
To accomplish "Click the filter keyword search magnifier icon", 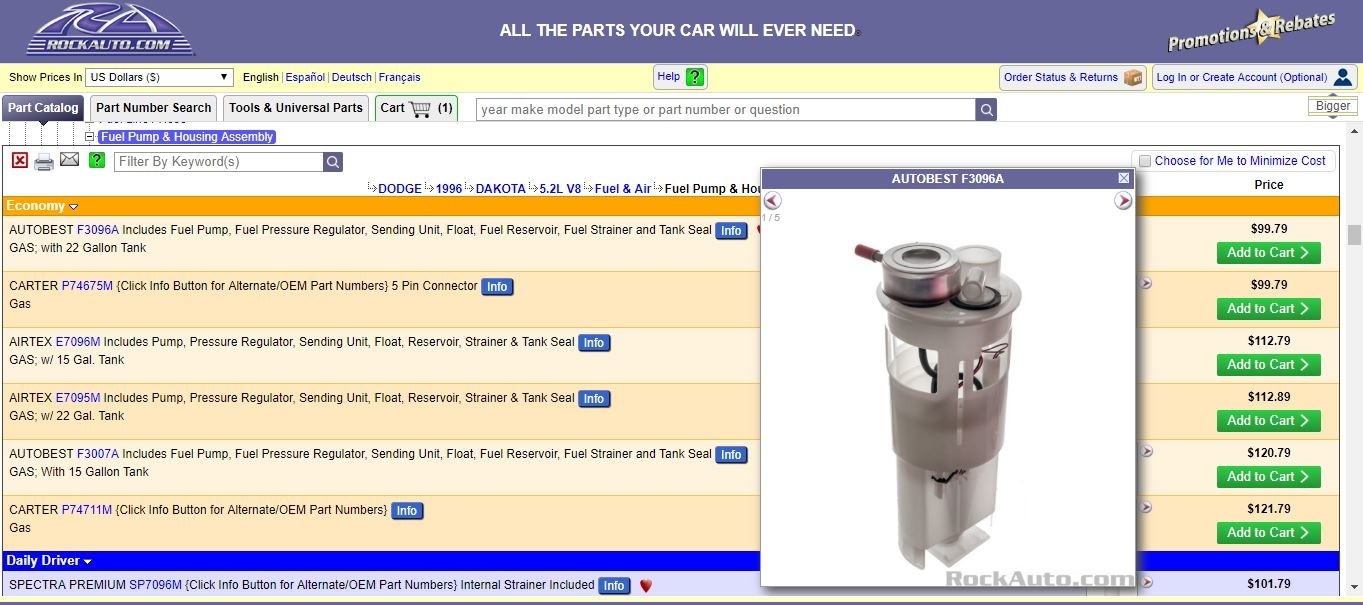I will pos(333,162).
